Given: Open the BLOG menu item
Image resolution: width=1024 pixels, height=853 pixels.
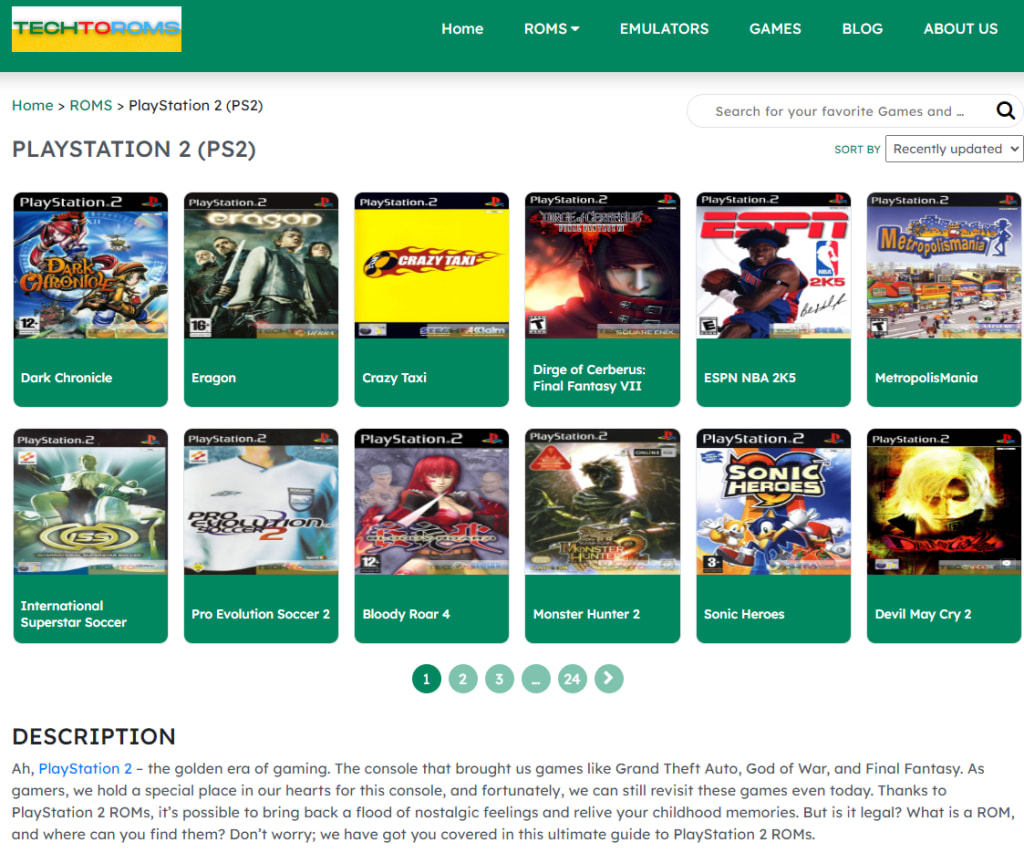Looking at the screenshot, I should pos(862,29).
